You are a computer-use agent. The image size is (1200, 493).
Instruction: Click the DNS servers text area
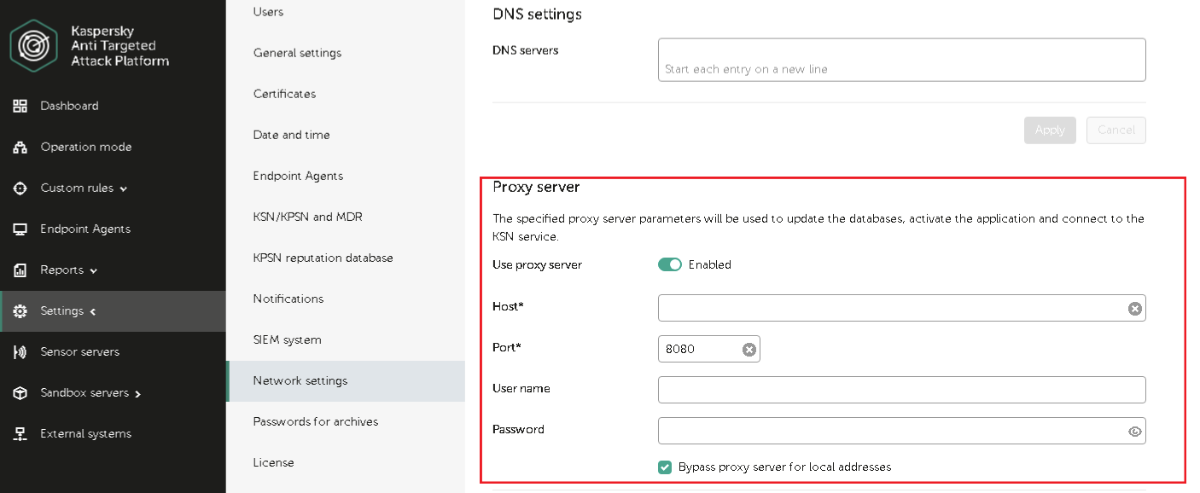[x=901, y=59]
